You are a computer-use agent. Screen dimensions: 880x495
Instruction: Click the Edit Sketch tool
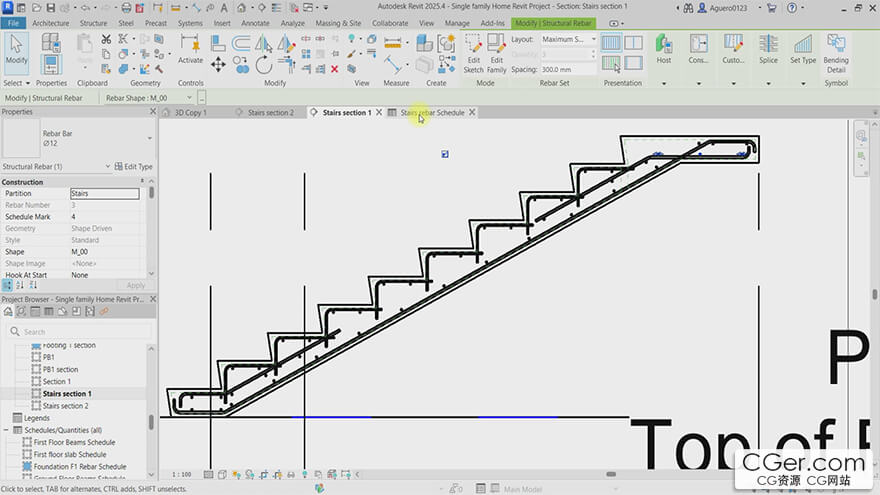[x=473, y=51]
